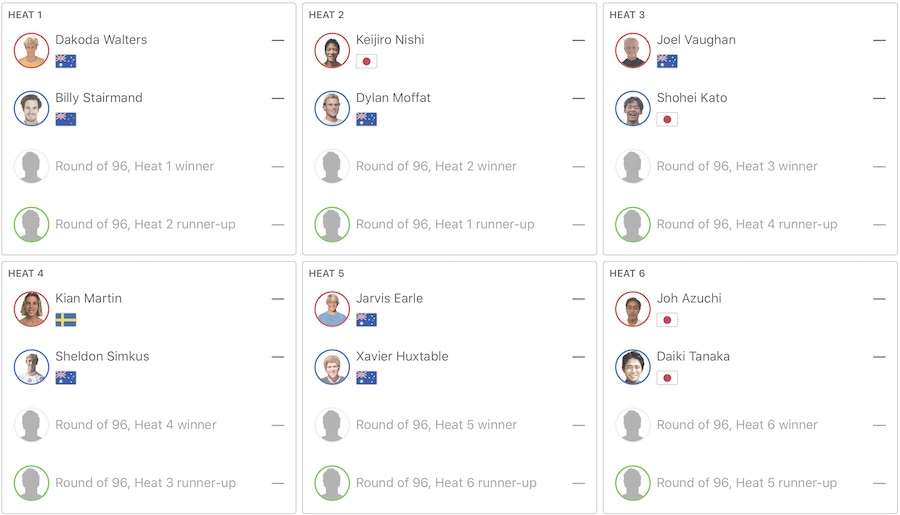
Task: Select Round of 96, Heat 4 runner-up slot
Action: [746, 225]
